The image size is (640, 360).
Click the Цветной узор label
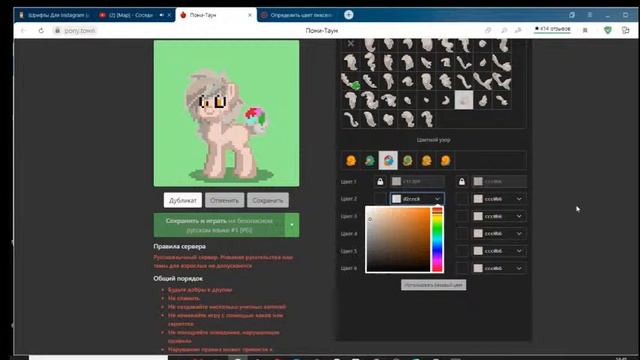[x=433, y=140]
